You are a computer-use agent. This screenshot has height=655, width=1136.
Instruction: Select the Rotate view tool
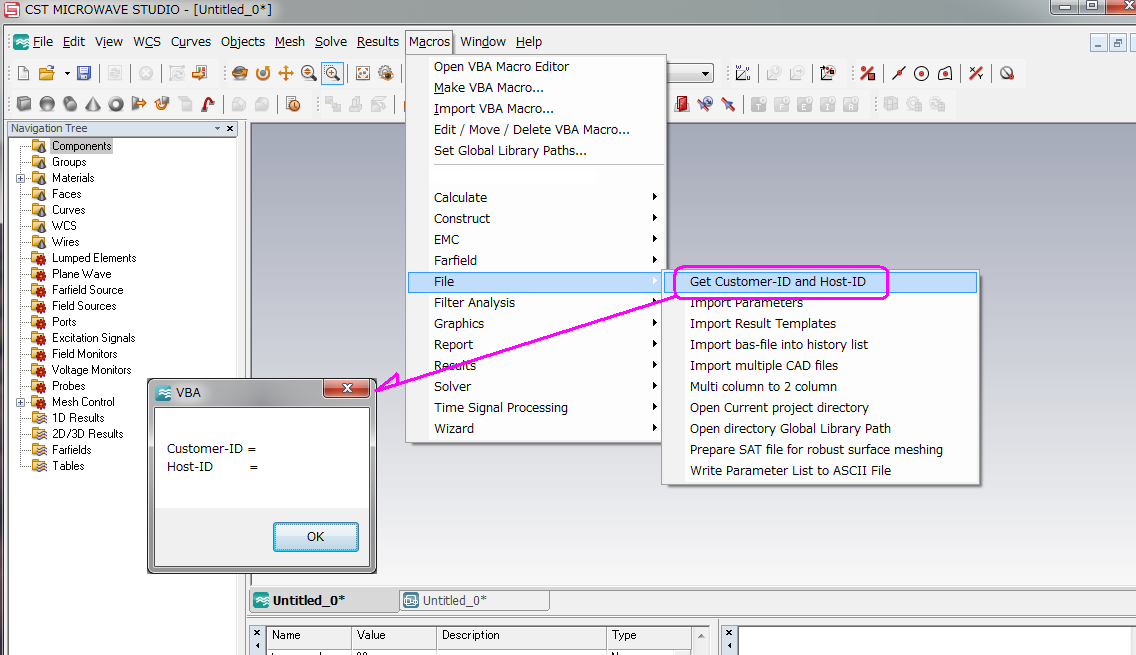[240, 73]
